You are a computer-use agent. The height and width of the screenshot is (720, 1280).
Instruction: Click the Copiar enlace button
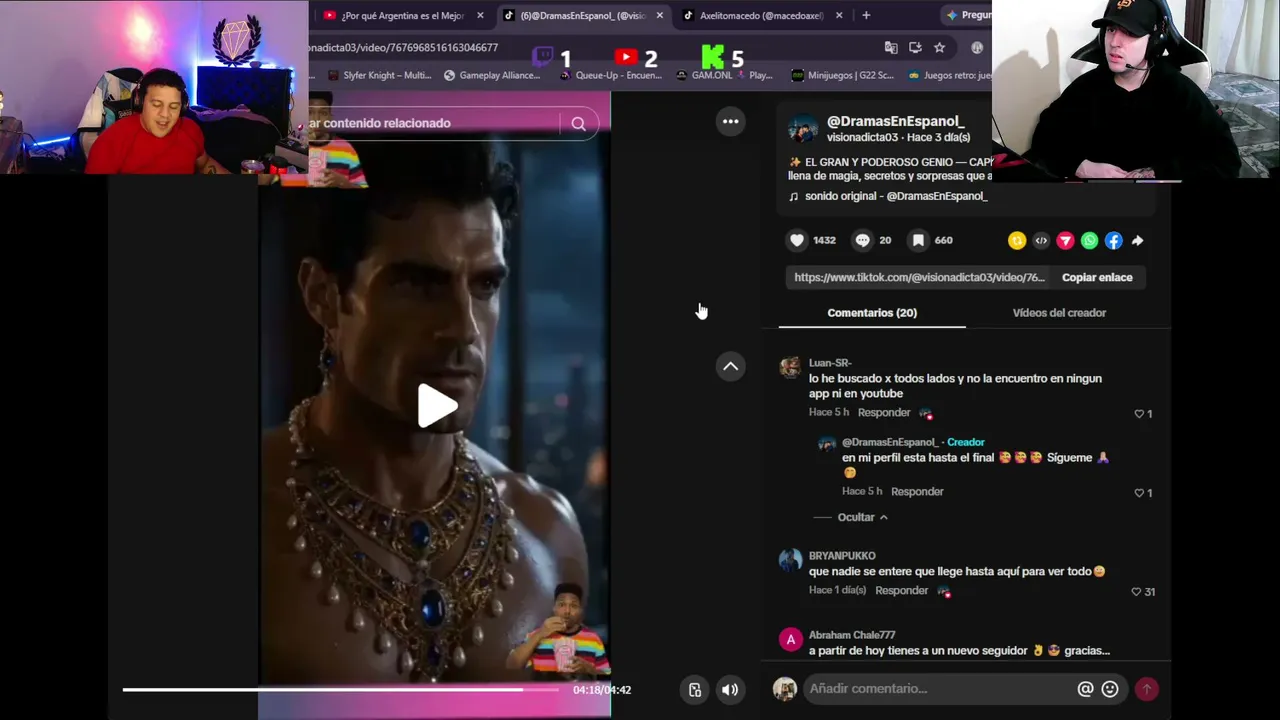pyautogui.click(x=1097, y=277)
